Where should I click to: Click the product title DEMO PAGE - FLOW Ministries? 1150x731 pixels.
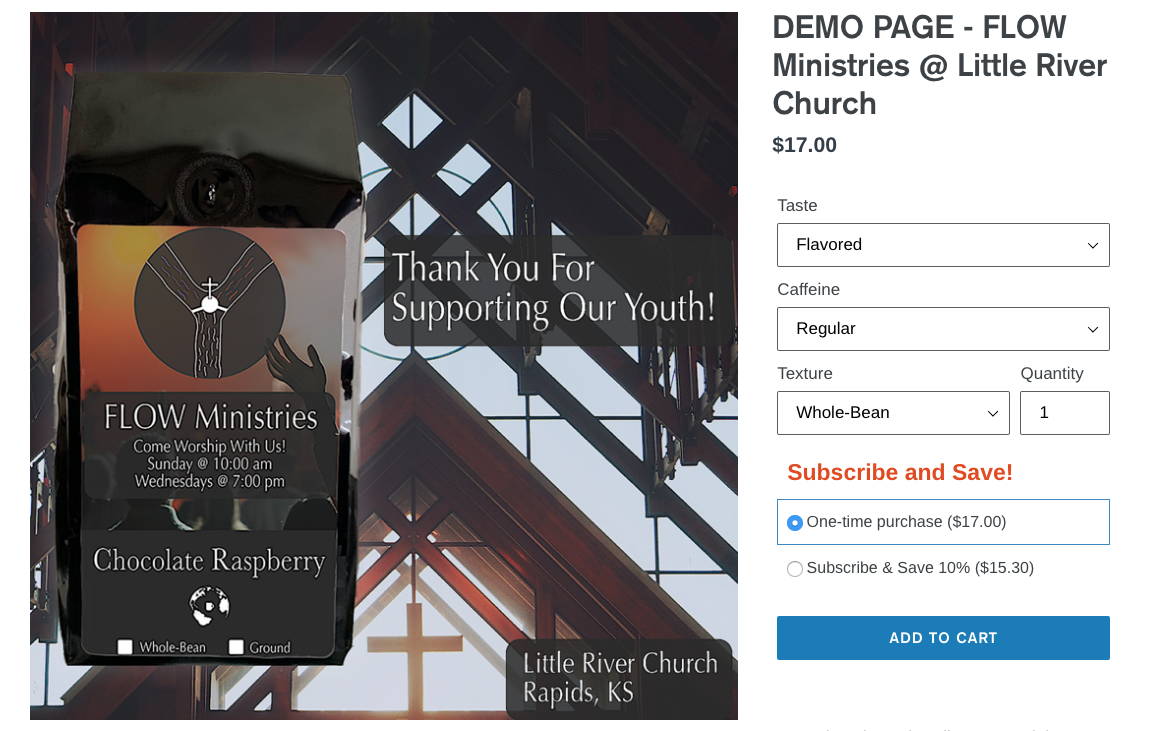(x=940, y=65)
